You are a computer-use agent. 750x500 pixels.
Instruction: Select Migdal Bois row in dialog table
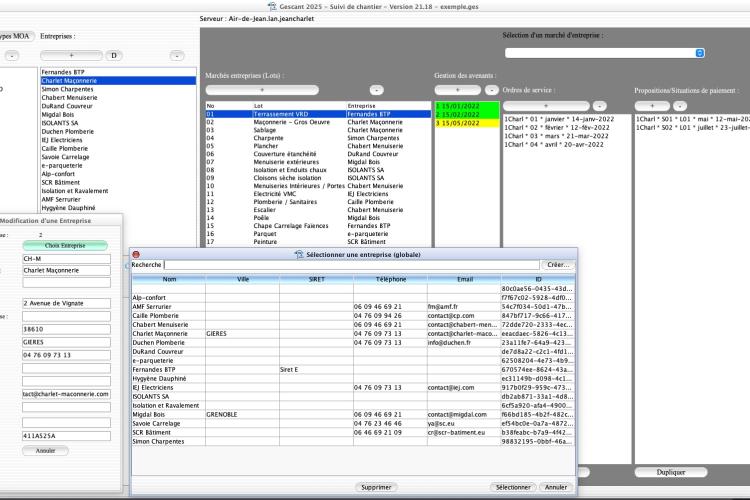pyautogui.click(x=353, y=414)
